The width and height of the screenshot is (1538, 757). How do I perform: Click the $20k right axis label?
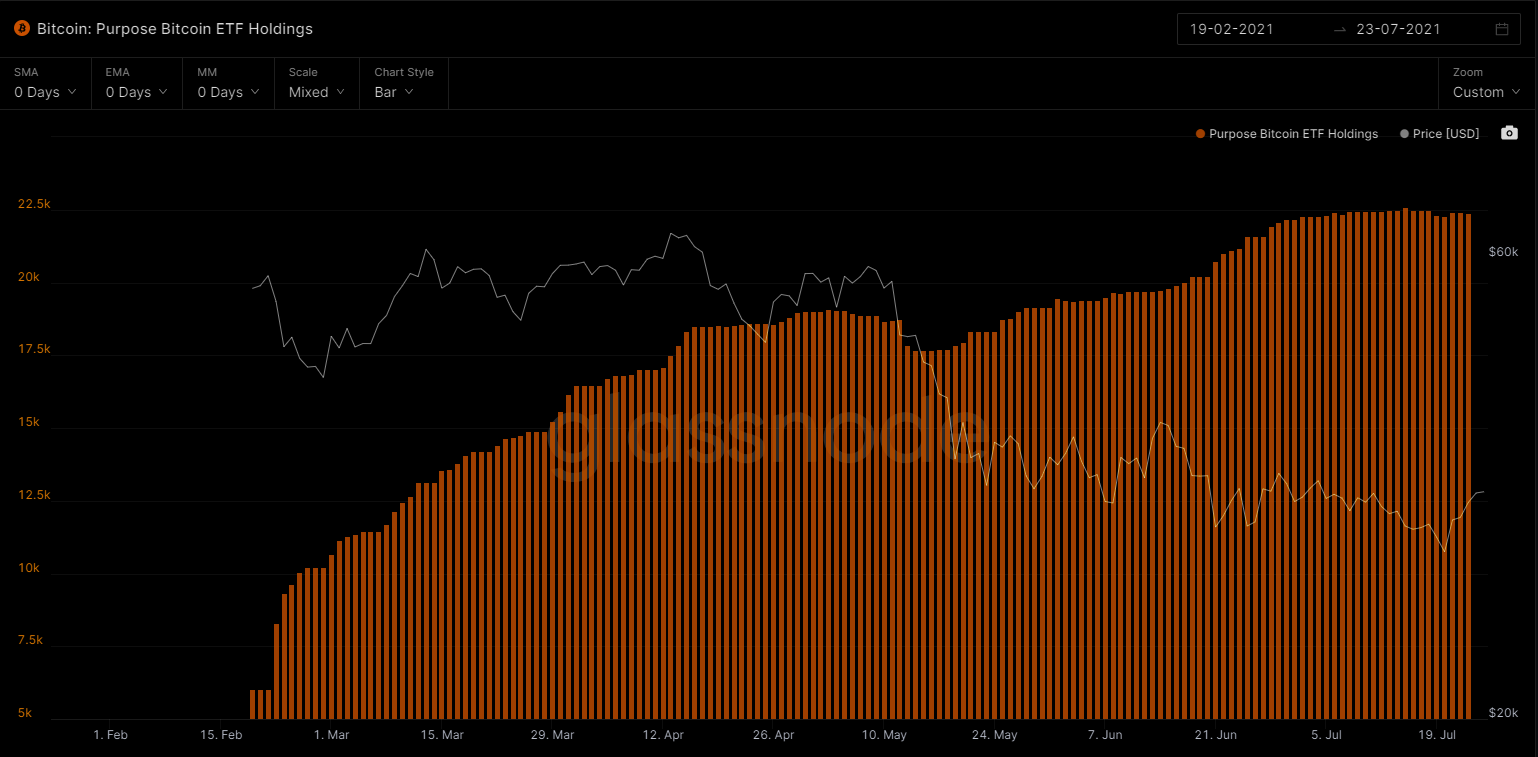(1504, 713)
